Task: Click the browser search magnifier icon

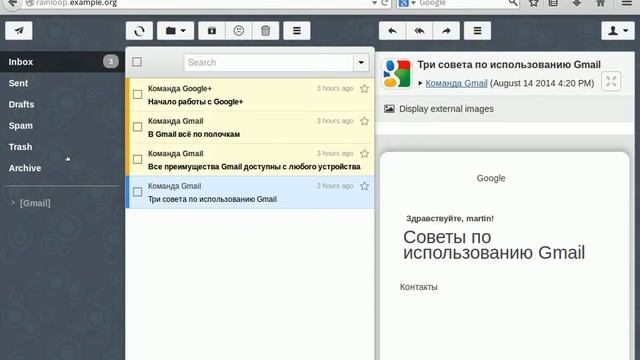Action: [x=513, y=3]
